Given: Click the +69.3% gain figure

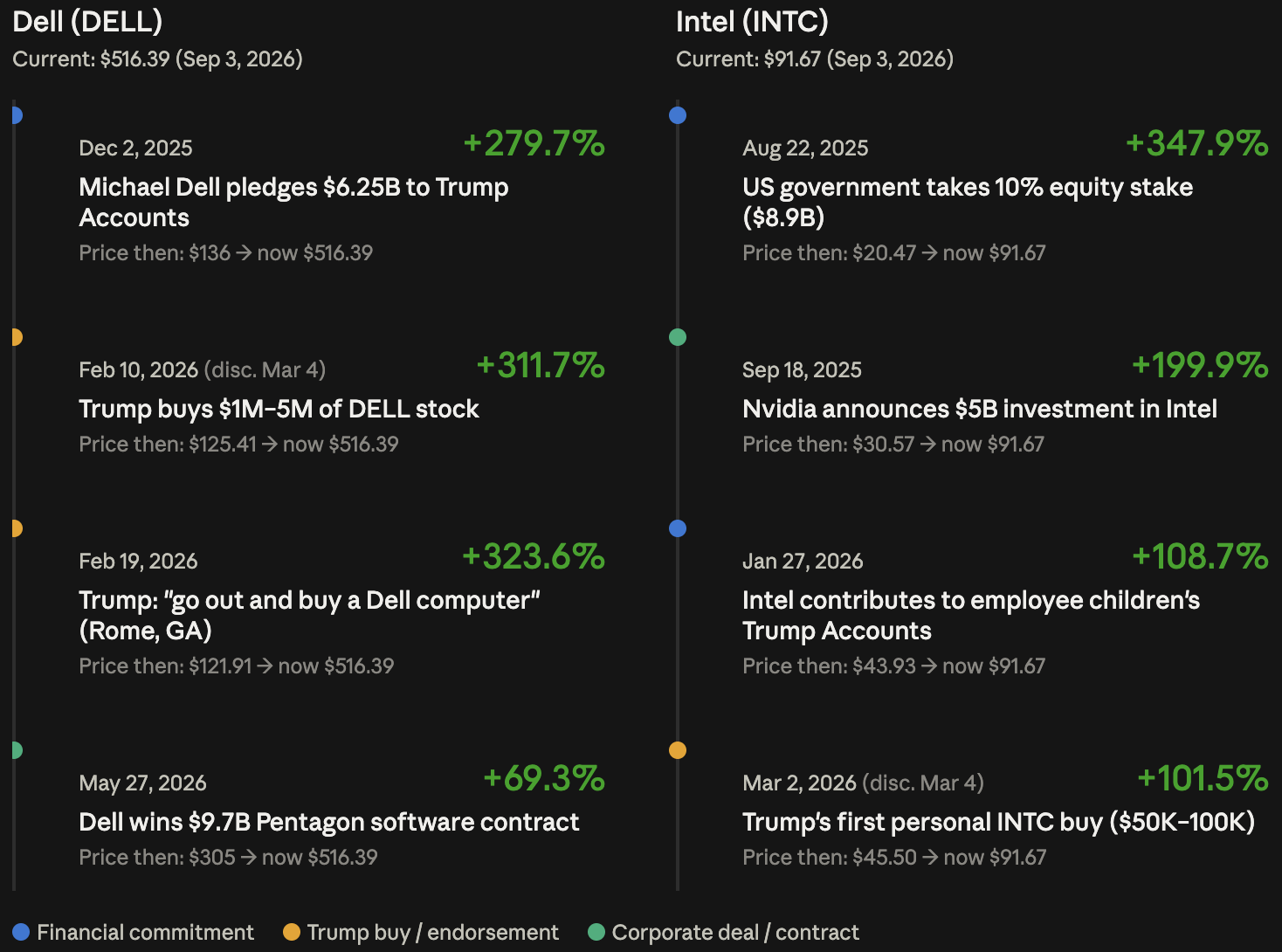Looking at the screenshot, I should [544, 778].
